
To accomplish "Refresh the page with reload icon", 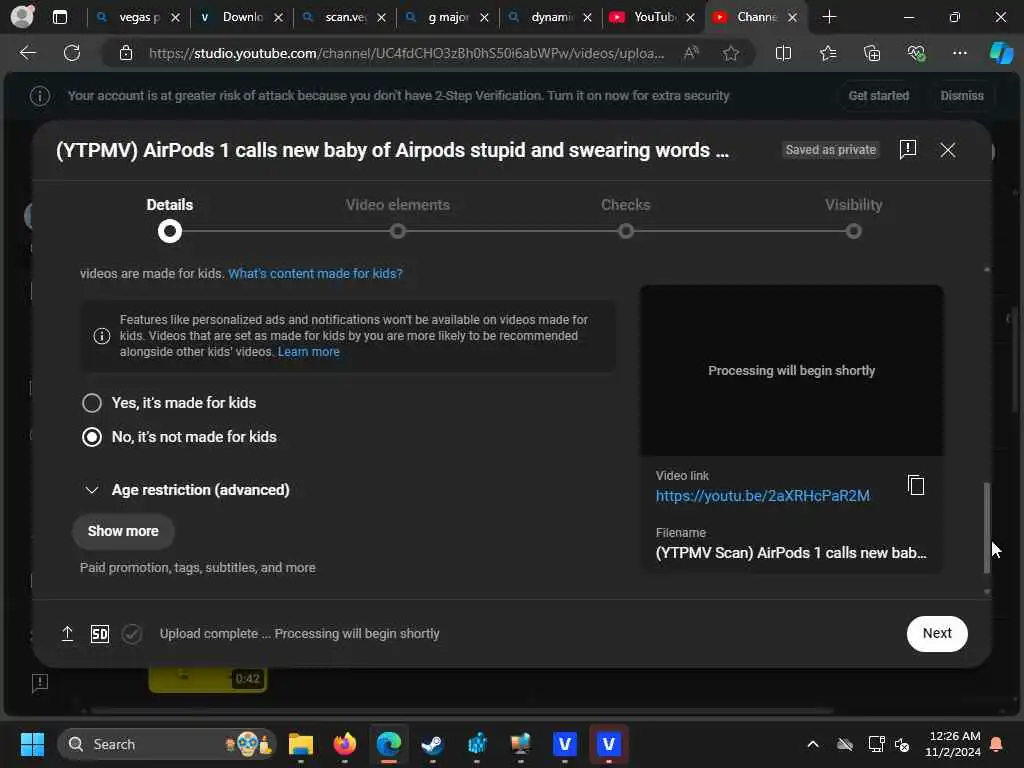I will click(72, 53).
